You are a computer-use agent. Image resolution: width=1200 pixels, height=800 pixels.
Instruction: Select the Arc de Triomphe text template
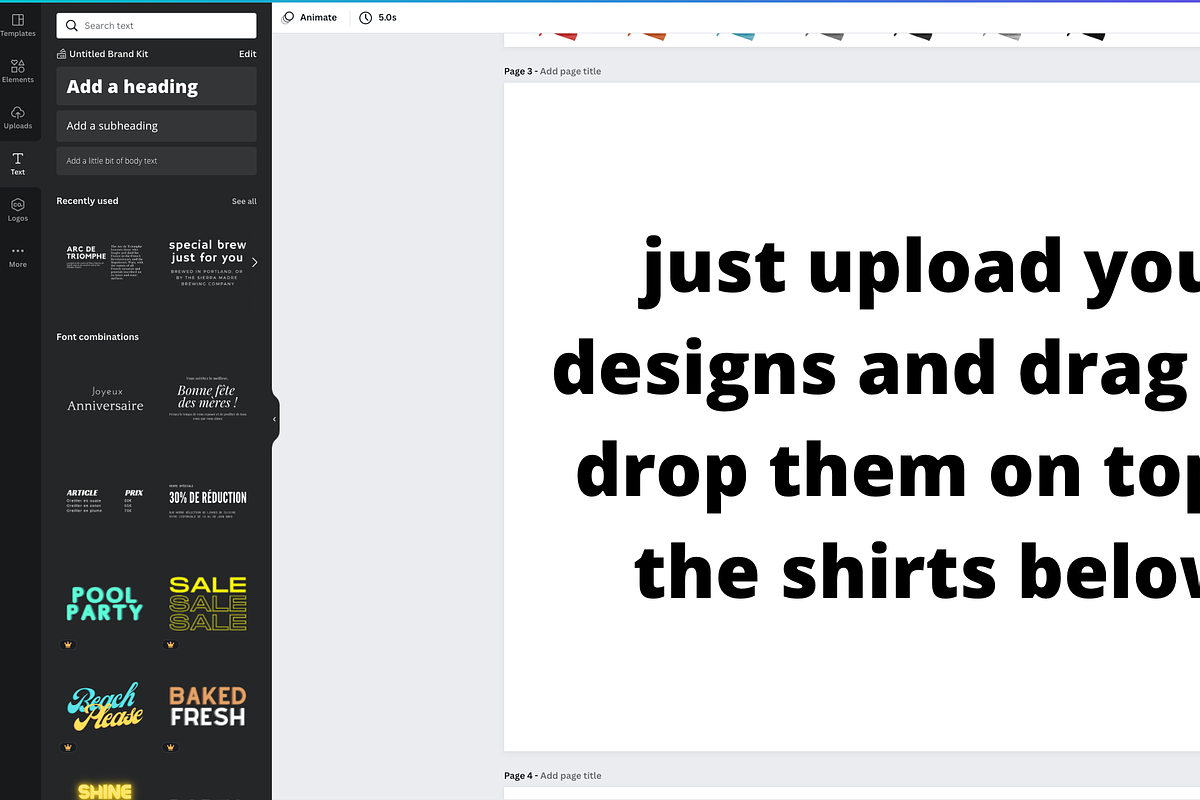click(x=104, y=262)
